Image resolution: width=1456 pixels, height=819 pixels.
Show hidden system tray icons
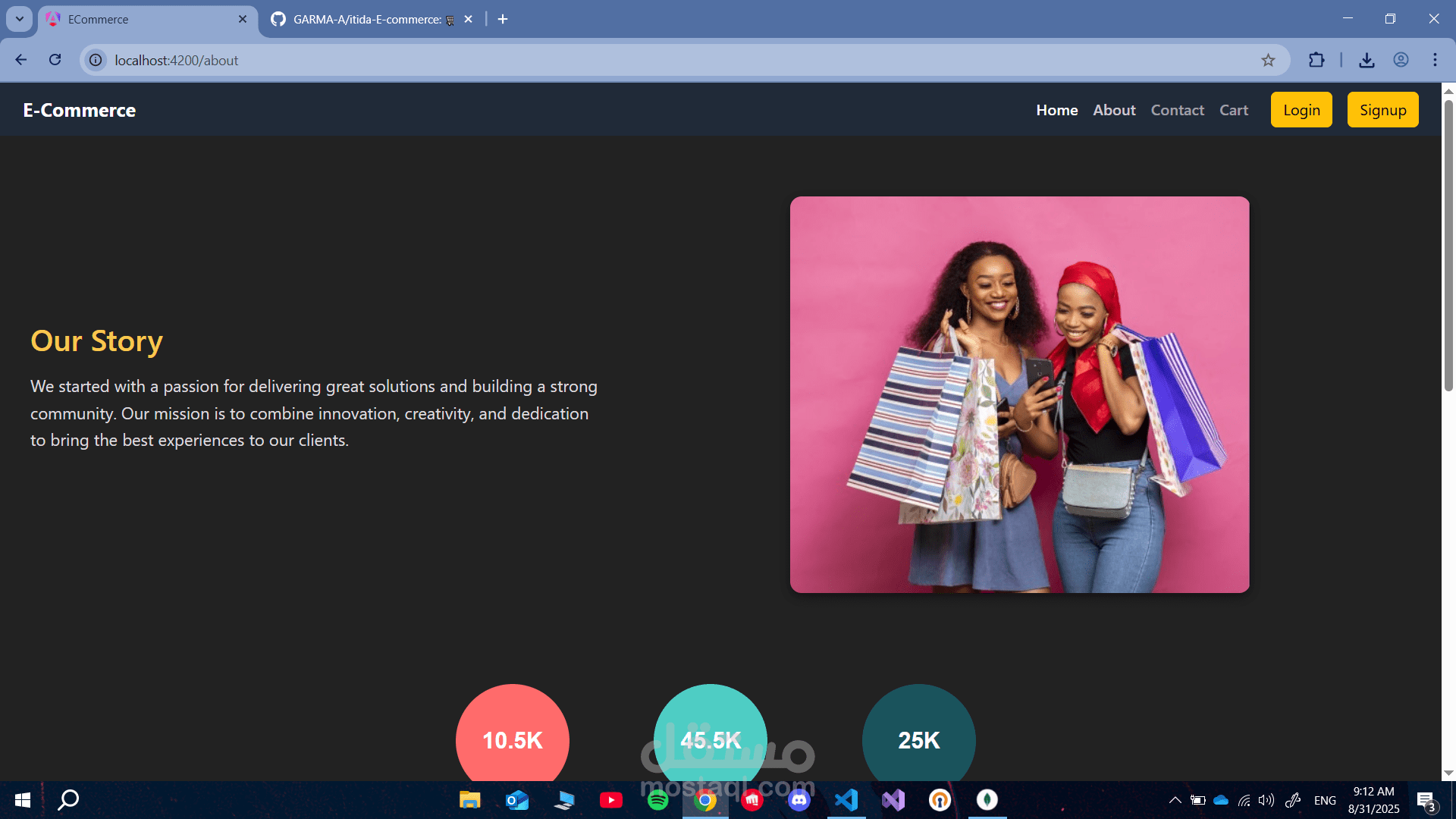tap(1175, 800)
